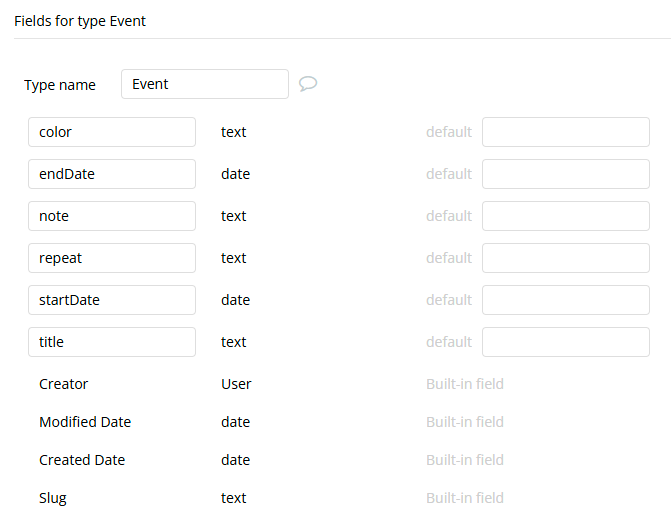This screenshot has width=671, height=527.
Task: Click the title field name box
Action: click(x=111, y=342)
